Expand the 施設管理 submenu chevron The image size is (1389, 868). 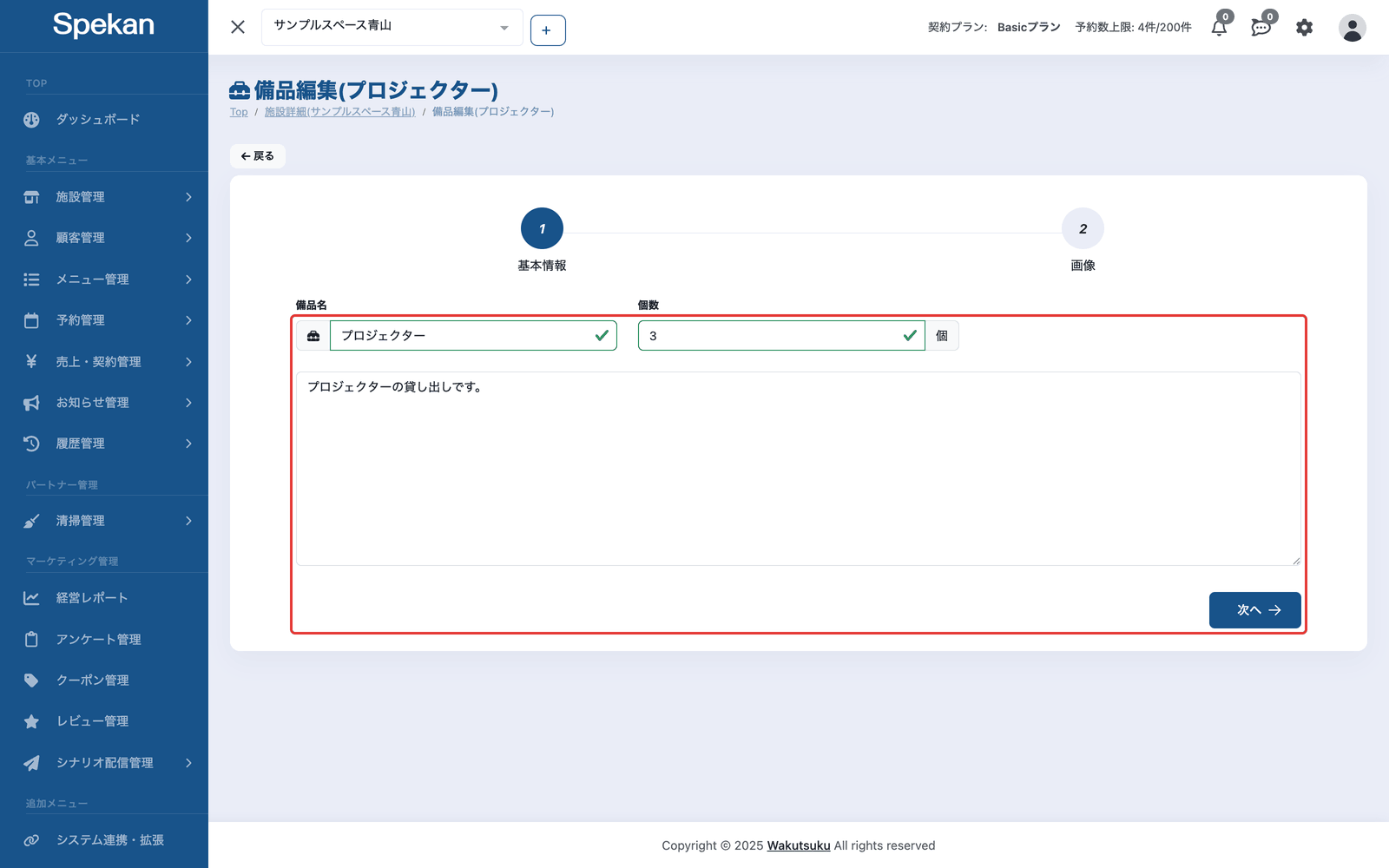tap(188, 197)
